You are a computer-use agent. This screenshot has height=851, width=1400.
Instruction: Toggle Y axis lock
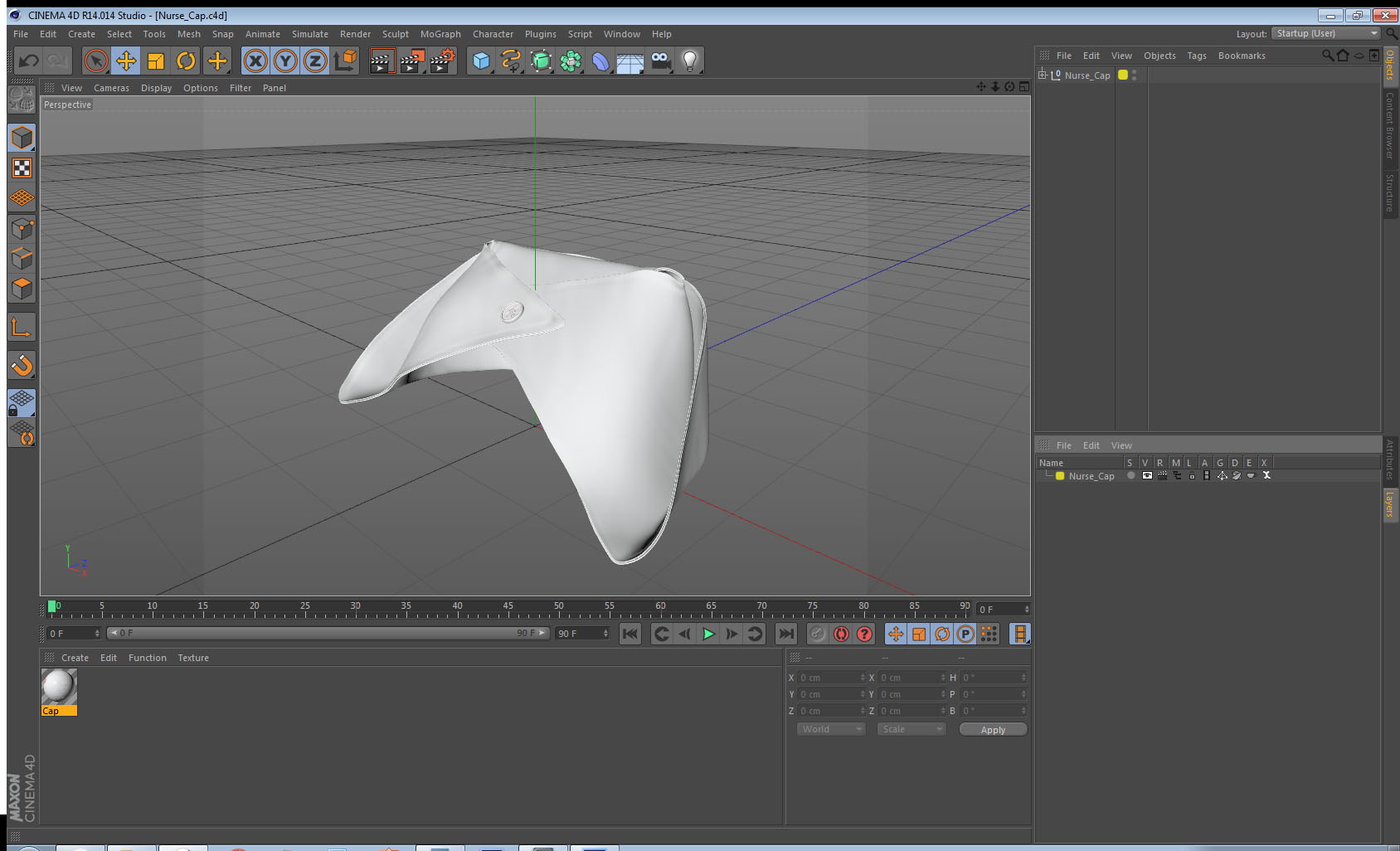[x=285, y=61]
